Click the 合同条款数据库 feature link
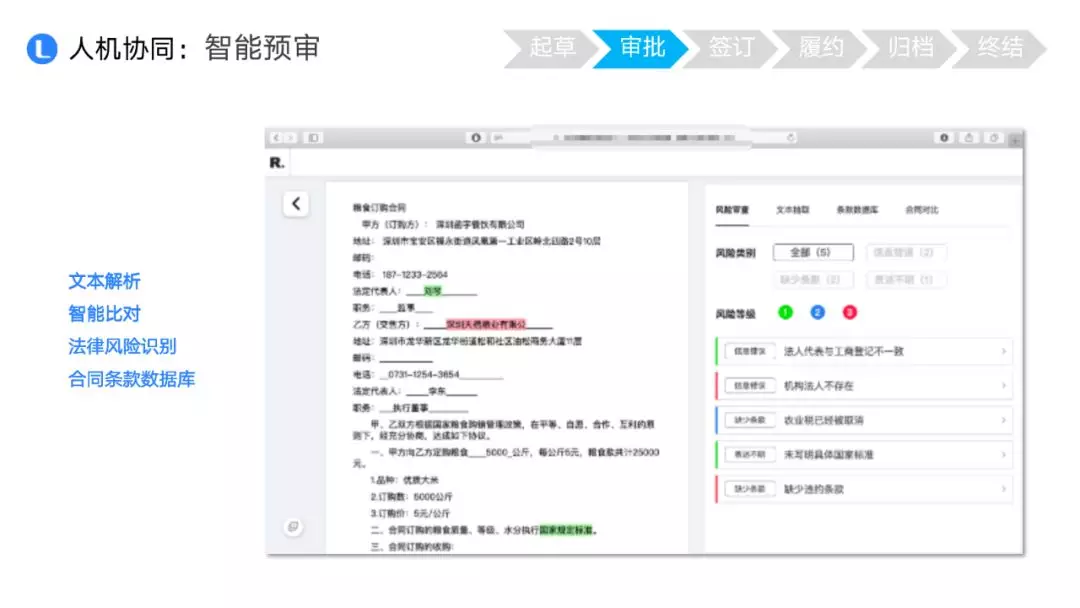This screenshot has height=608, width=1080. pos(132,379)
